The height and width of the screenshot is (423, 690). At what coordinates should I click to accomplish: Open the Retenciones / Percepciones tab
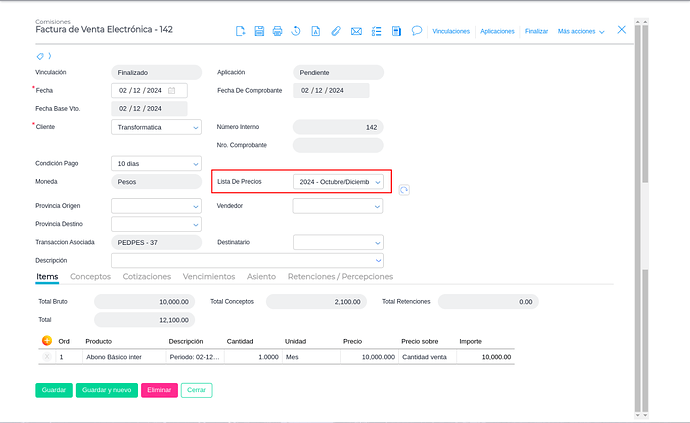point(340,276)
